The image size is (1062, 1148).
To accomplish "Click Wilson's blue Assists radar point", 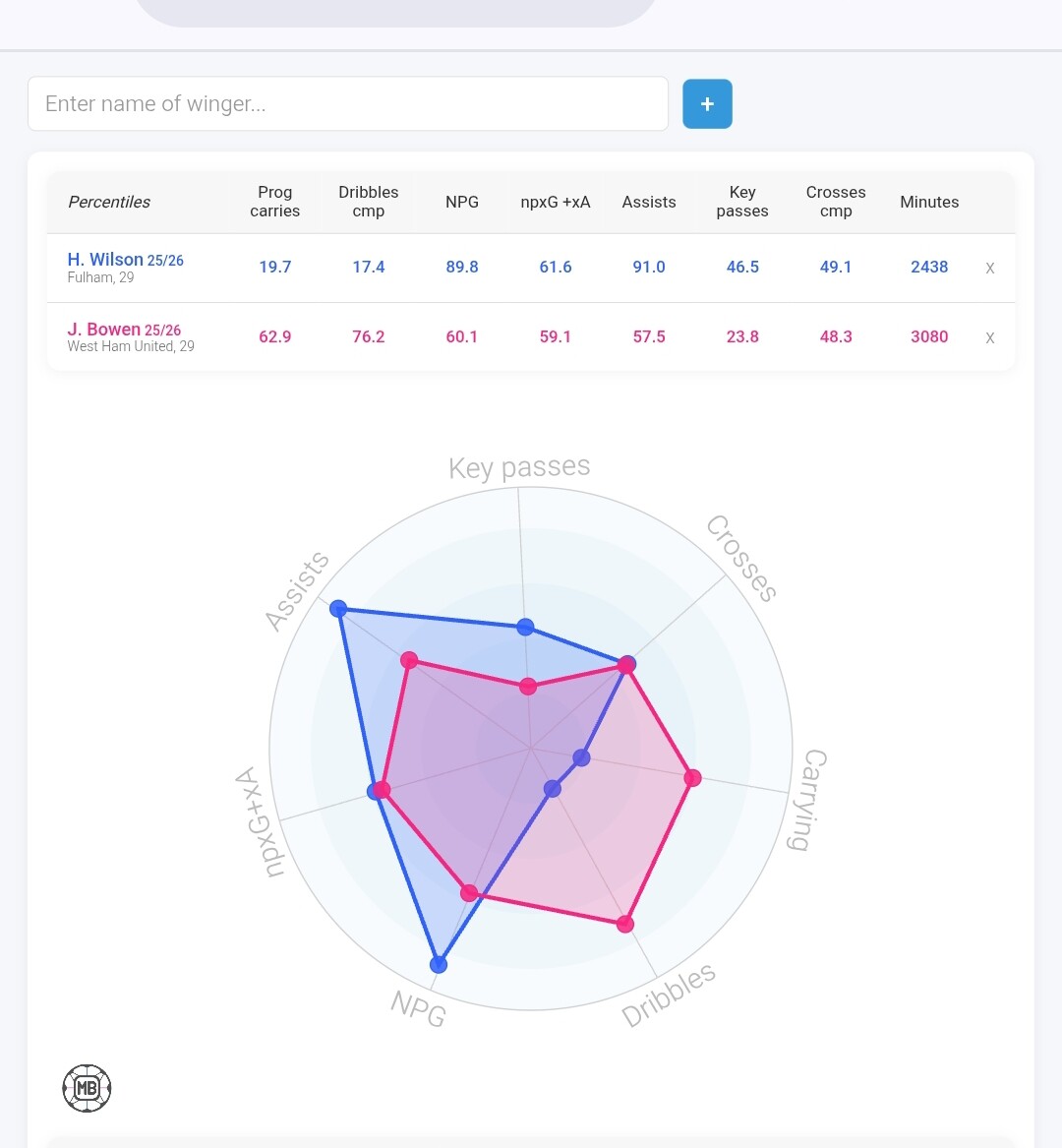I will click(338, 608).
